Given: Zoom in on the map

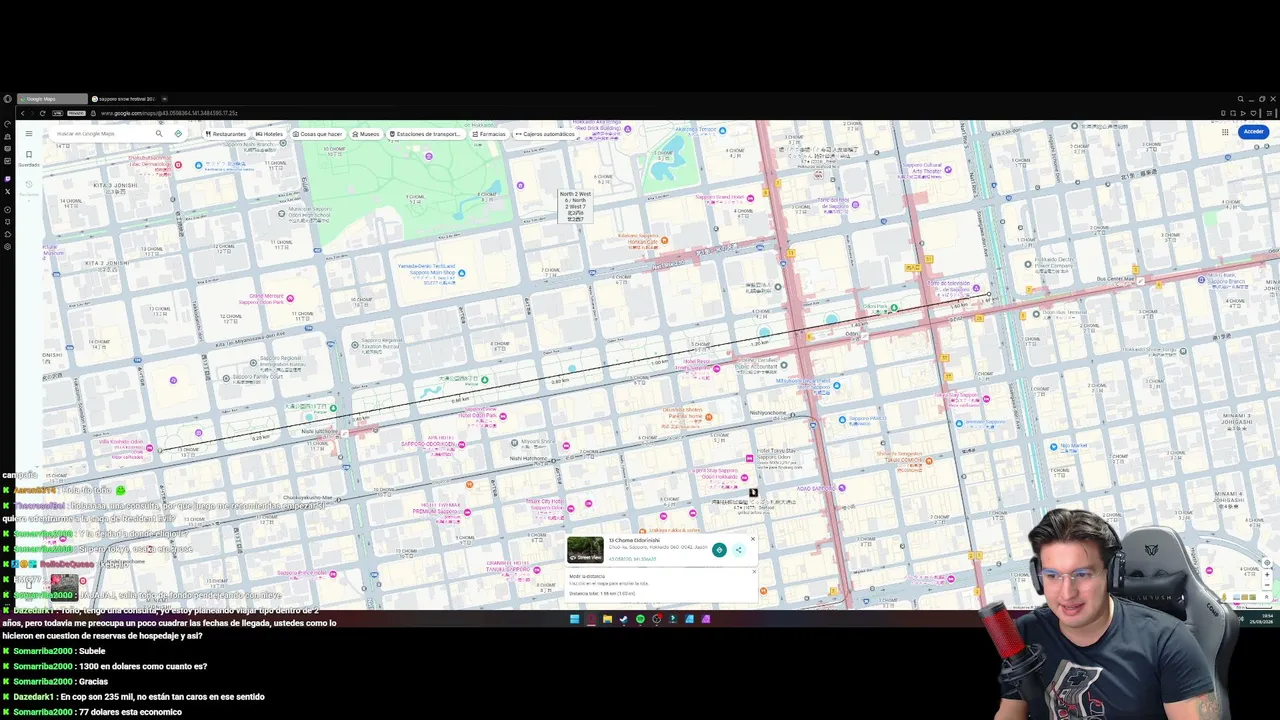Looking at the screenshot, I should pos(1267,575).
